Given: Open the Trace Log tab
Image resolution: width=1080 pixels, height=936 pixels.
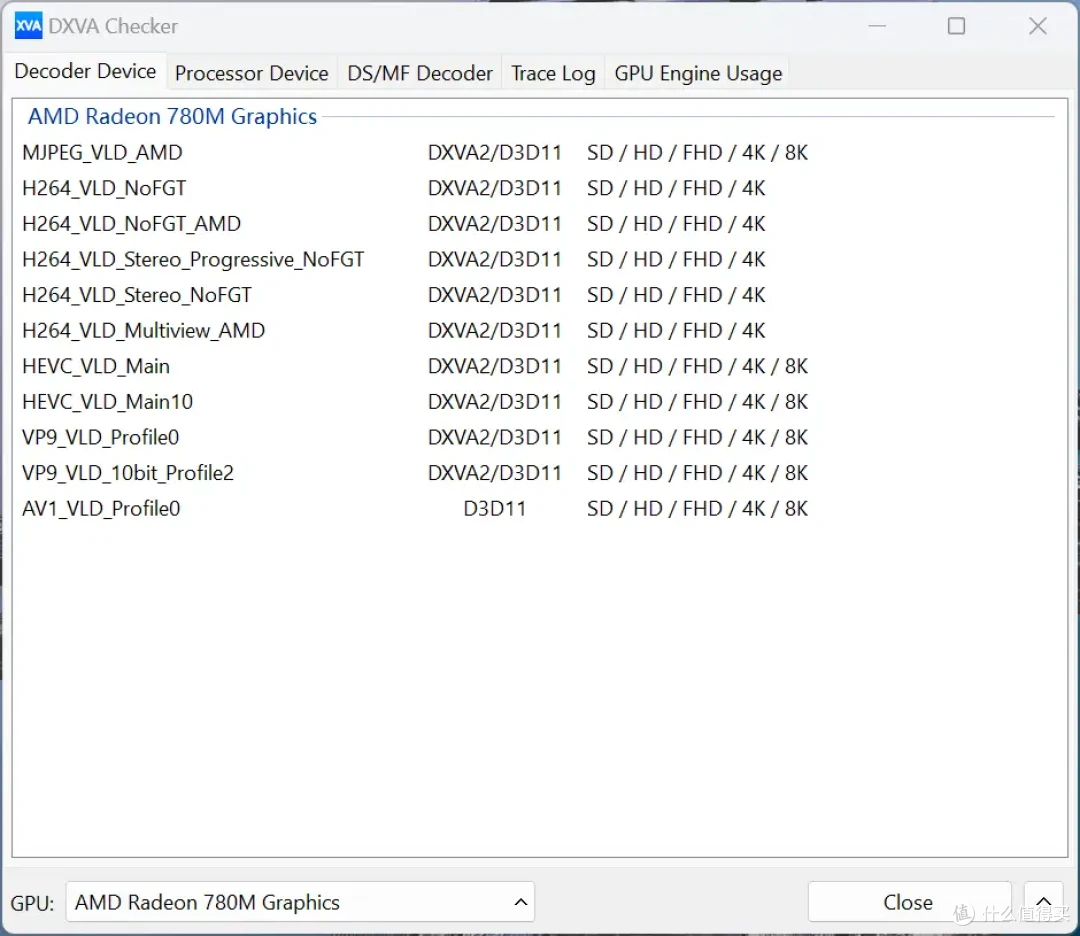Looking at the screenshot, I should point(553,73).
